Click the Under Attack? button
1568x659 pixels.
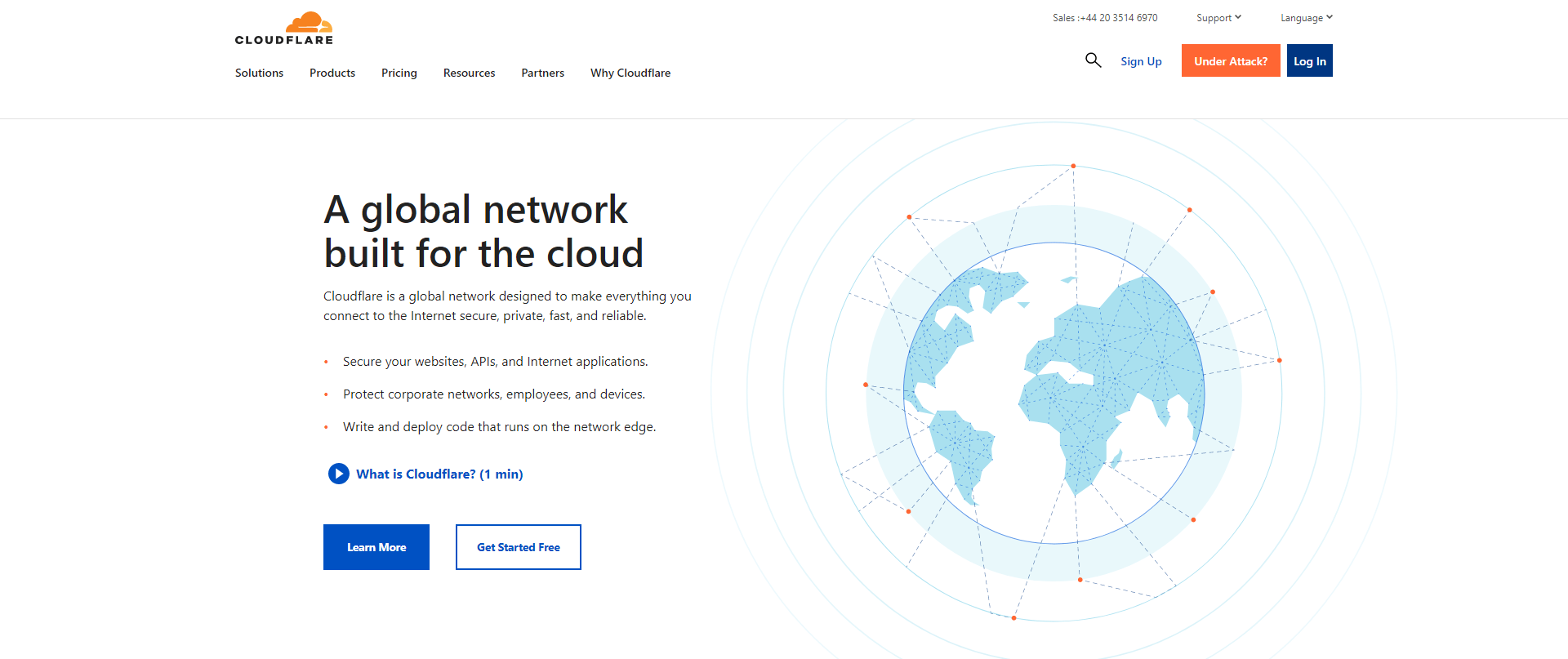click(x=1231, y=60)
